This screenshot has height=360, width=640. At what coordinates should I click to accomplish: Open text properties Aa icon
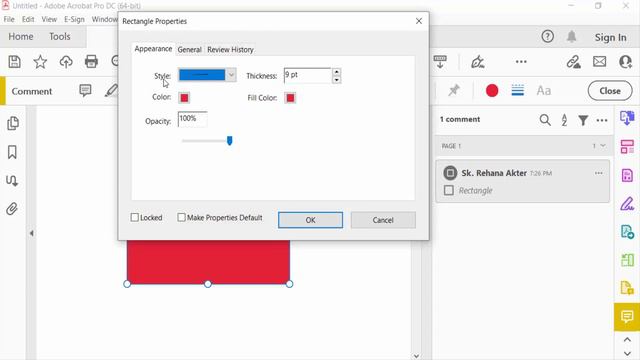pos(544,91)
